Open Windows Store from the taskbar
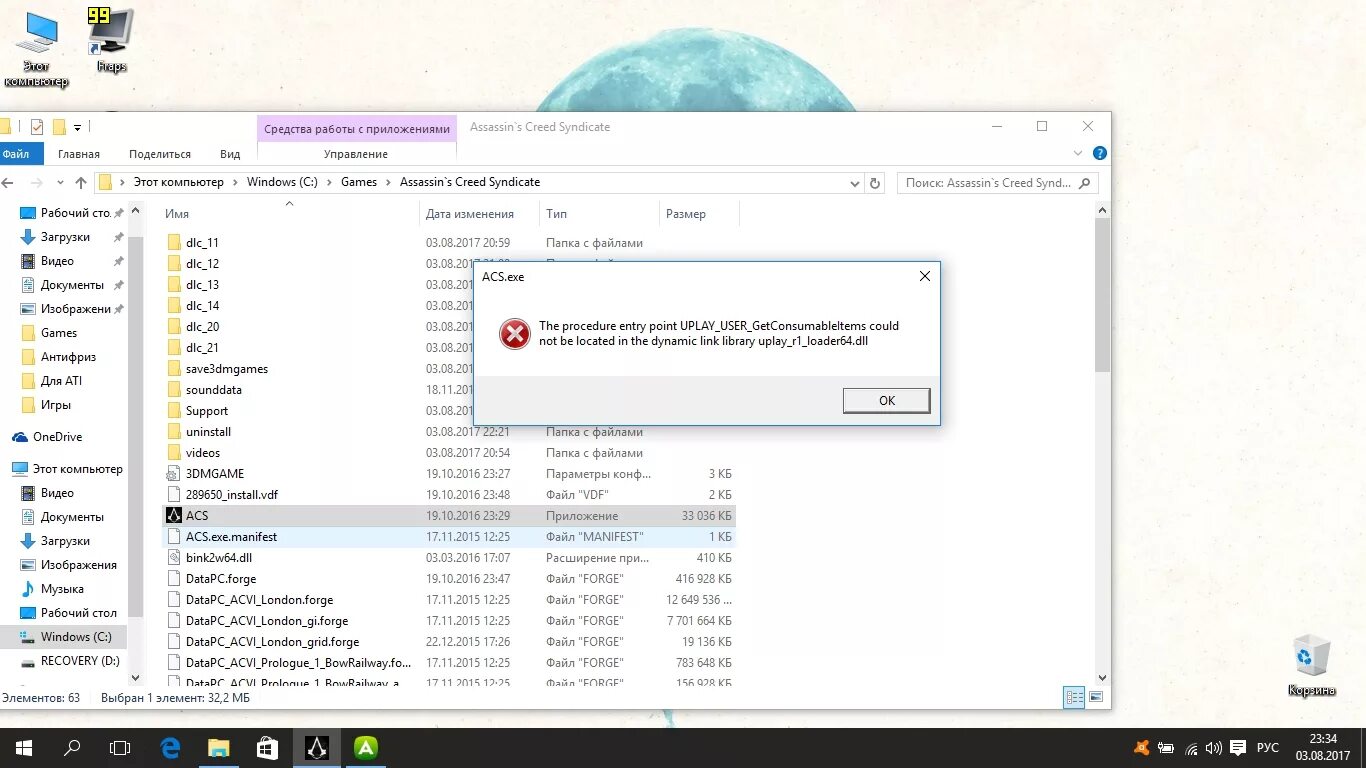Screen dimensions: 1366x768 [x=267, y=748]
